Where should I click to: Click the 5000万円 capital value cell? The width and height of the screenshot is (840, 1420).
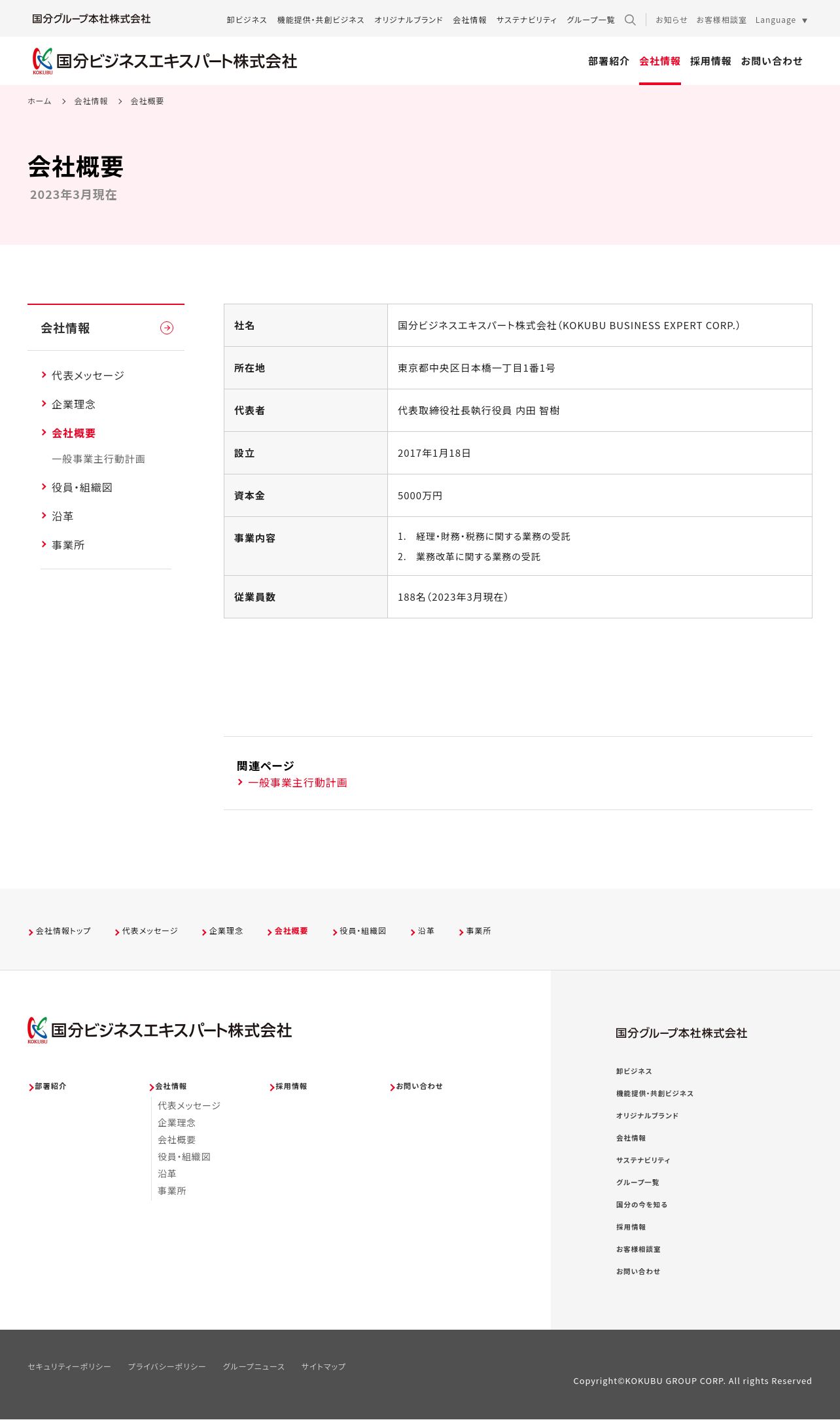[599, 495]
